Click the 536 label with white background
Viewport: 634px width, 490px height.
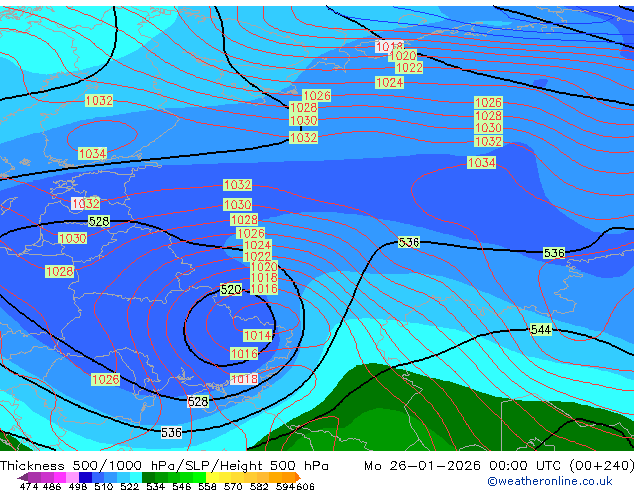pyautogui.click(x=171, y=433)
